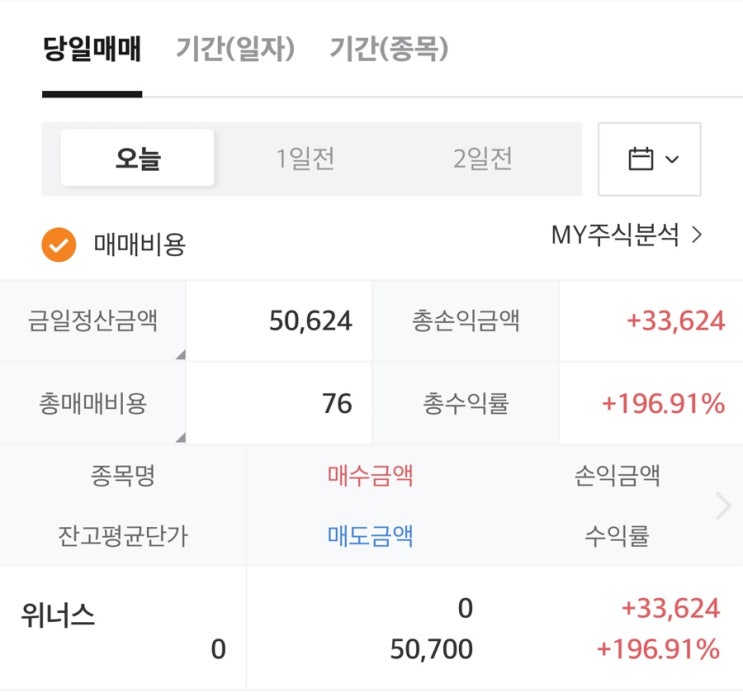Switch to the 기간(종목) tab

(x=389, y=48)
